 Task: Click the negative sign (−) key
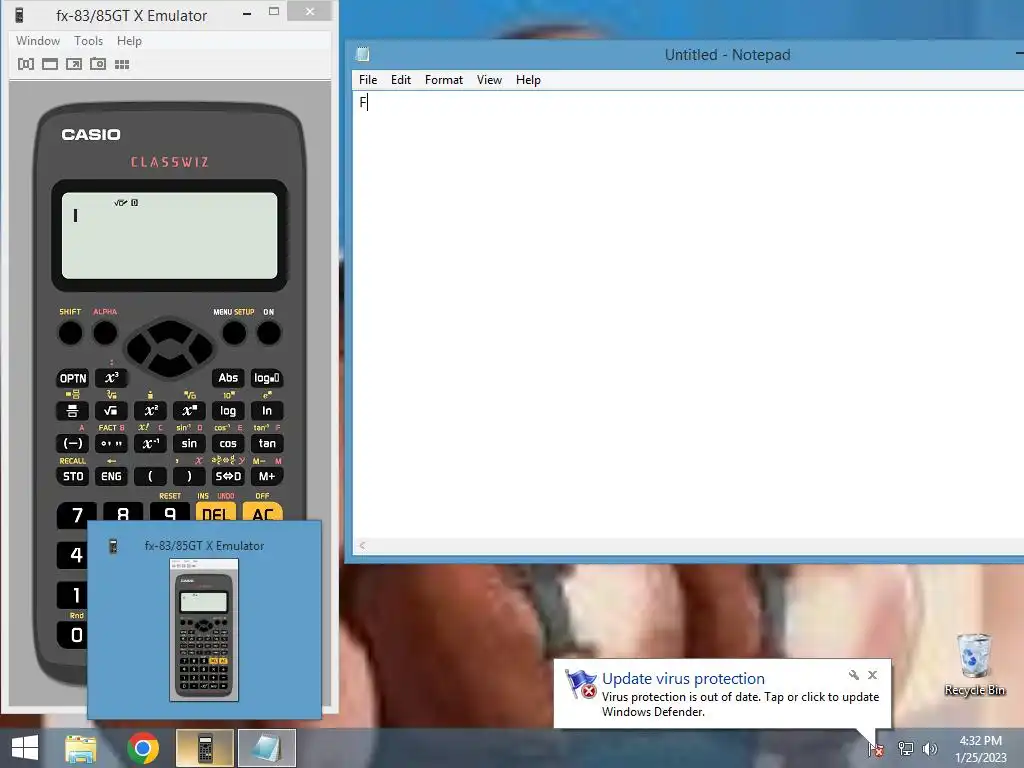[x=72, y=443]
